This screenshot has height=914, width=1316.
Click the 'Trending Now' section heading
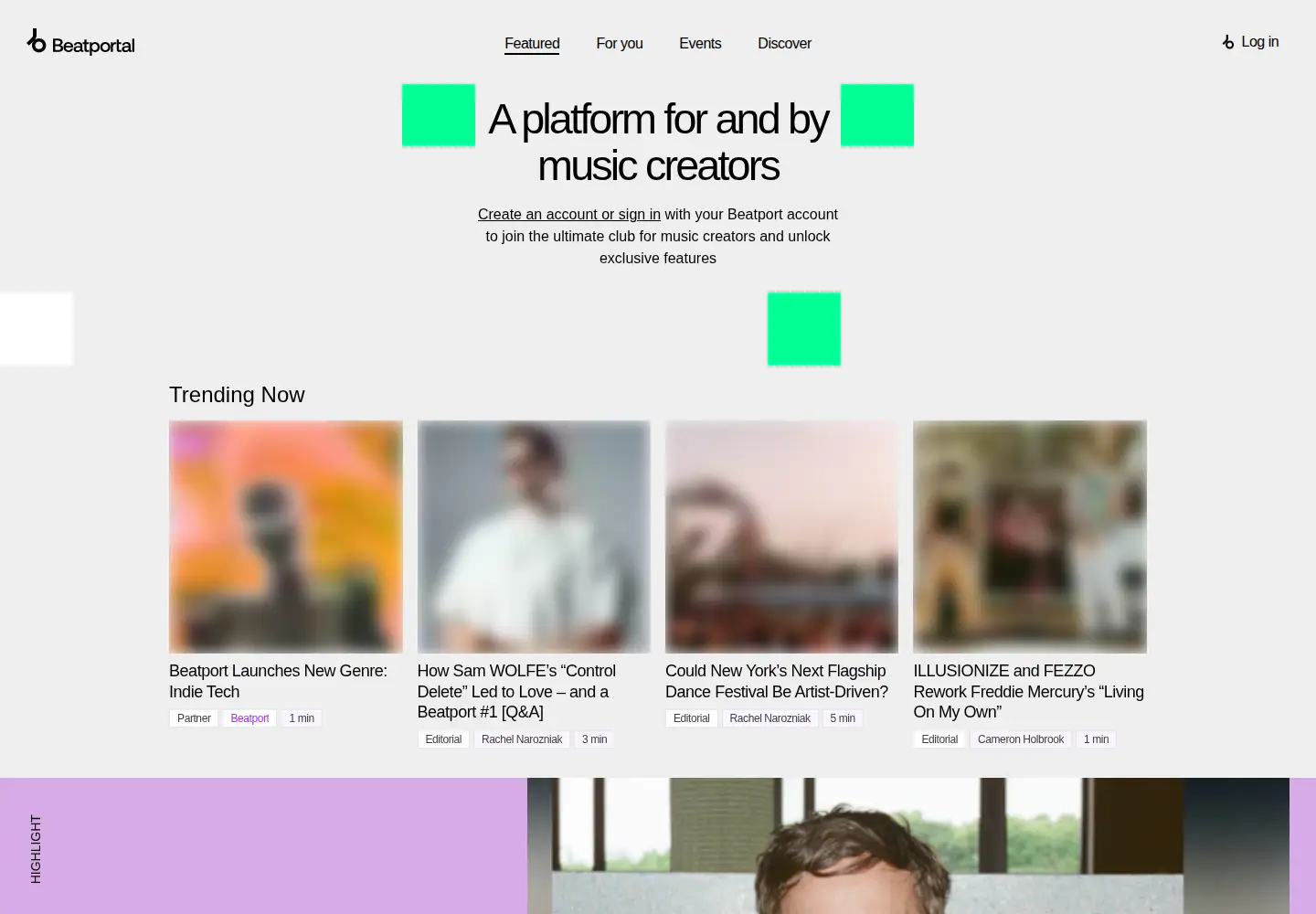pyautogui.click(x=237, y=395)
